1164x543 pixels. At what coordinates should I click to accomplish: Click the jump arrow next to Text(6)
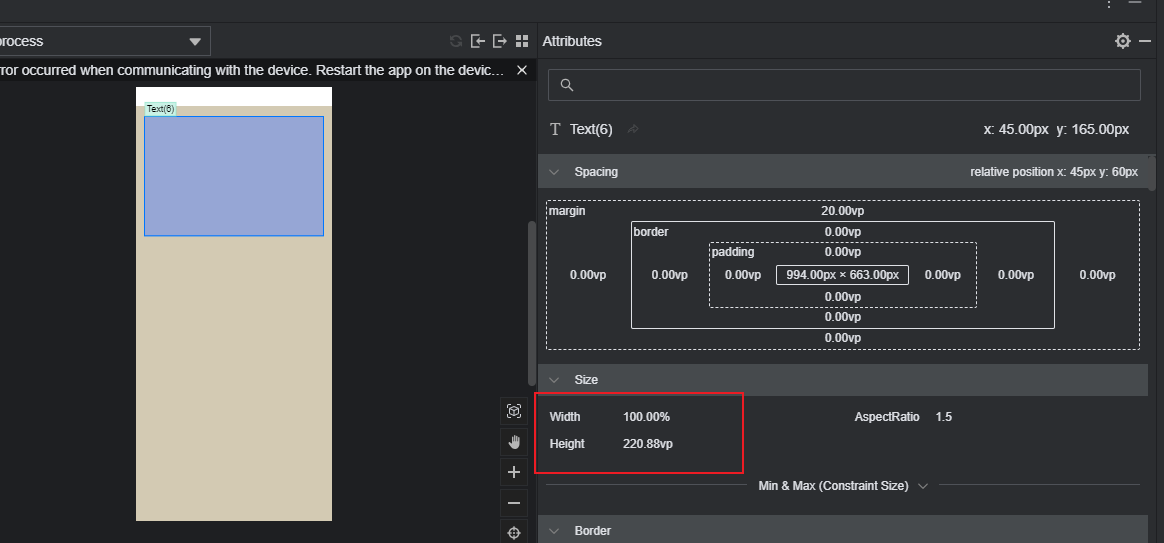633,129
